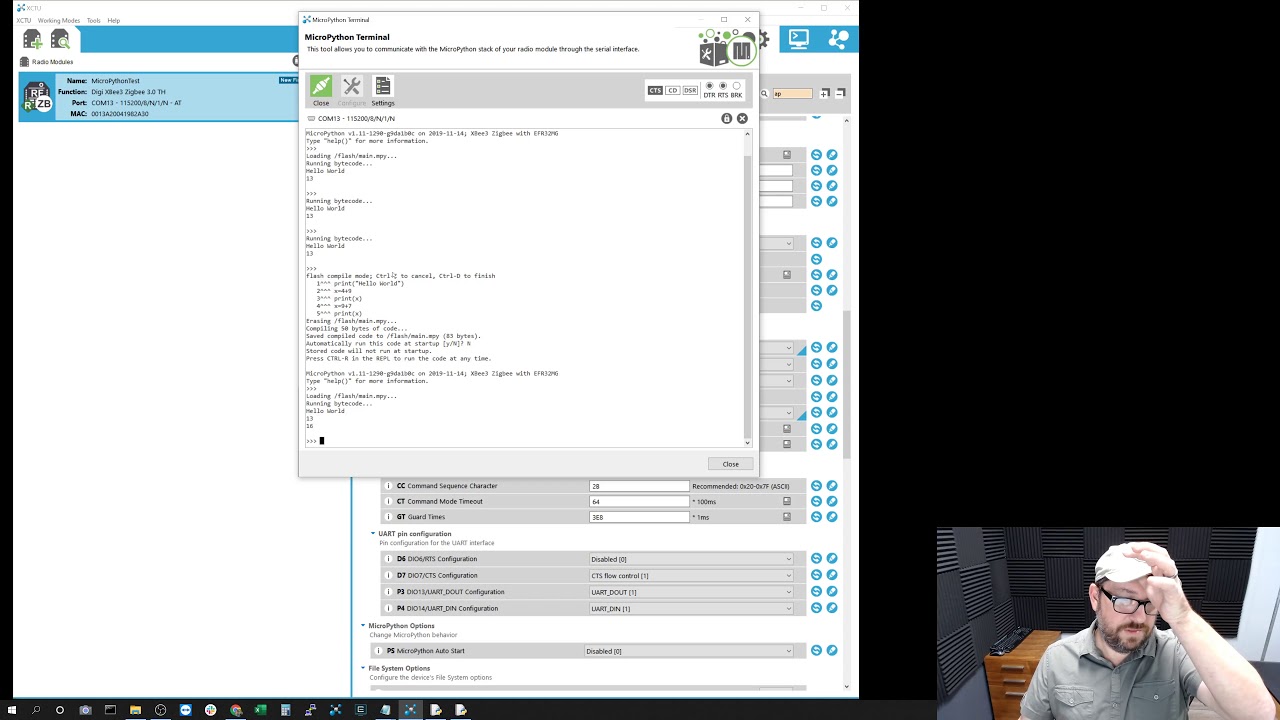This screenshot has width=1280, height=720.
Task: Click the COM13 - 115200/8/N/1/N terminal label
Action: tap(356, 119)
